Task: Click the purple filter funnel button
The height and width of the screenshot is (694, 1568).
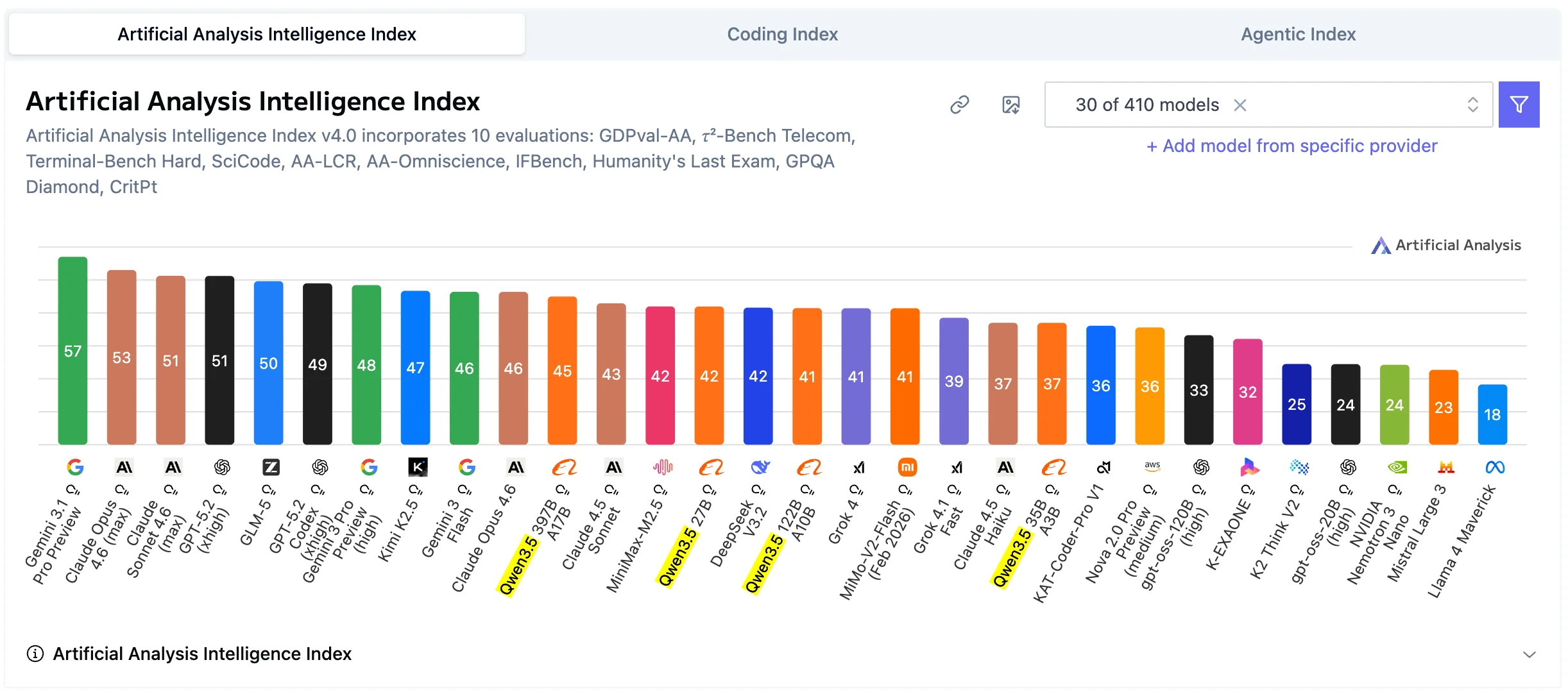Action: point(1519,105)
